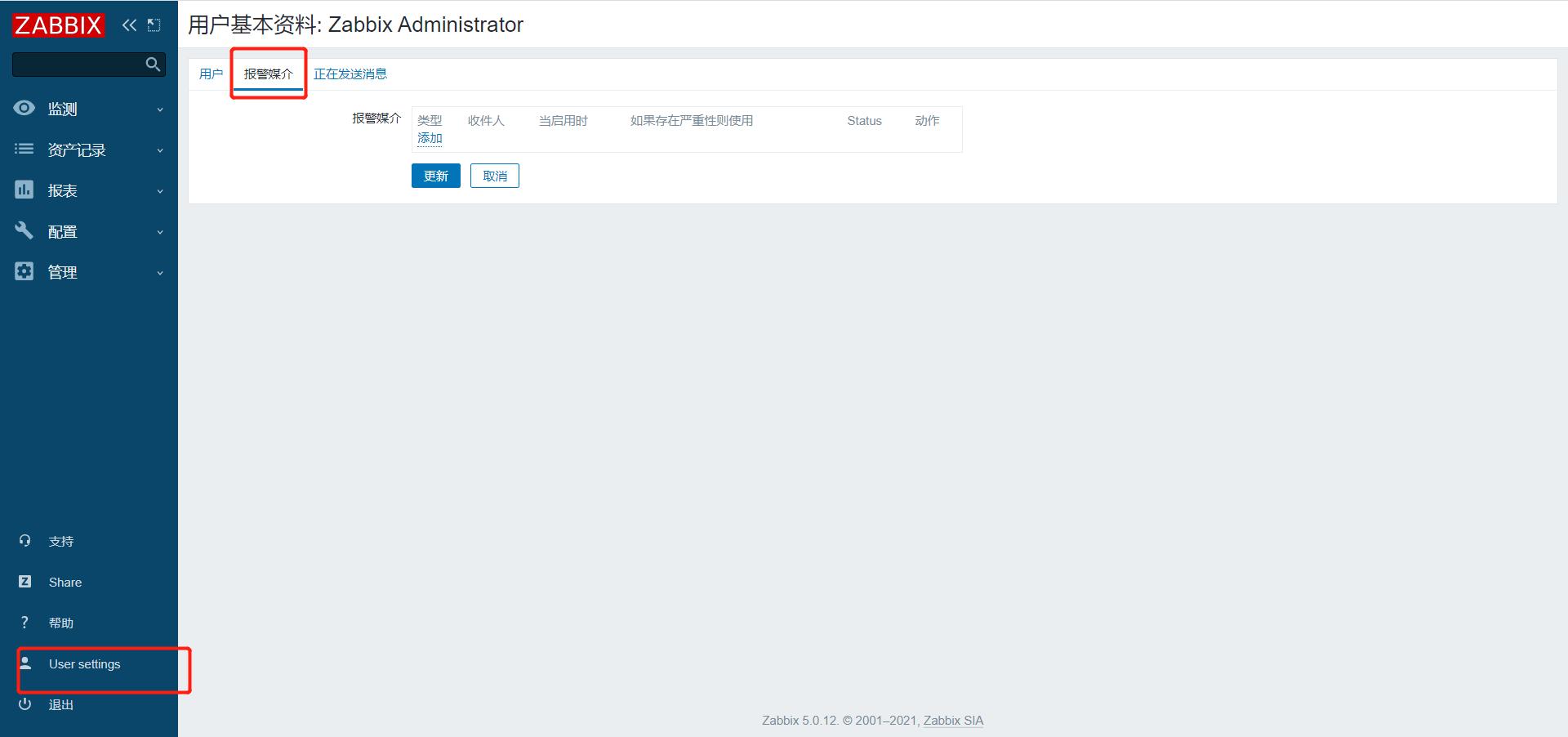Image resolution: width=1568 pixels, height=737 pixels.
Task: Click the 当启用时 column header
Action: [x=563, y=121]
